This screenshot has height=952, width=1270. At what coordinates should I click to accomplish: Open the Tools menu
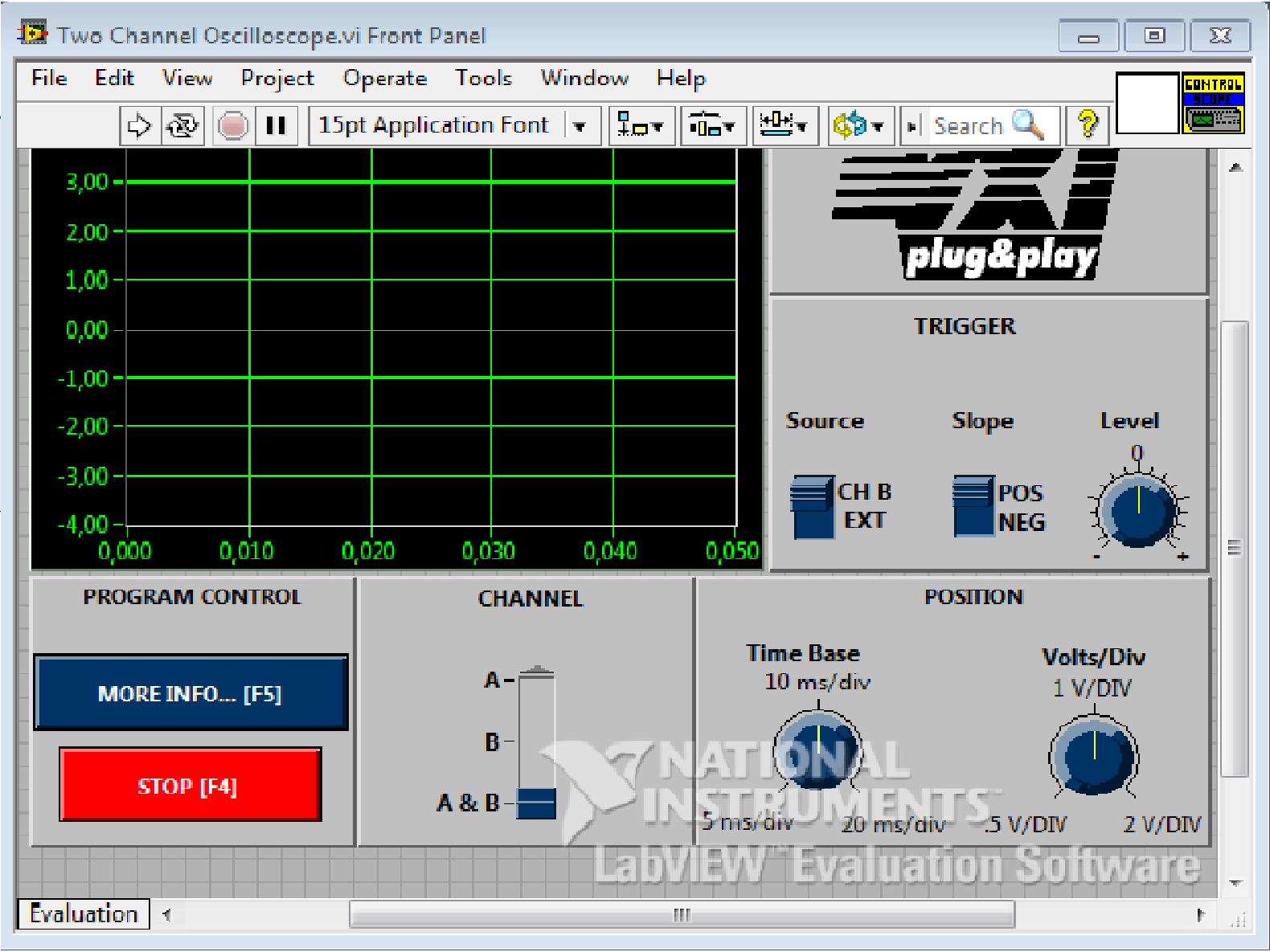coord(483,78)
